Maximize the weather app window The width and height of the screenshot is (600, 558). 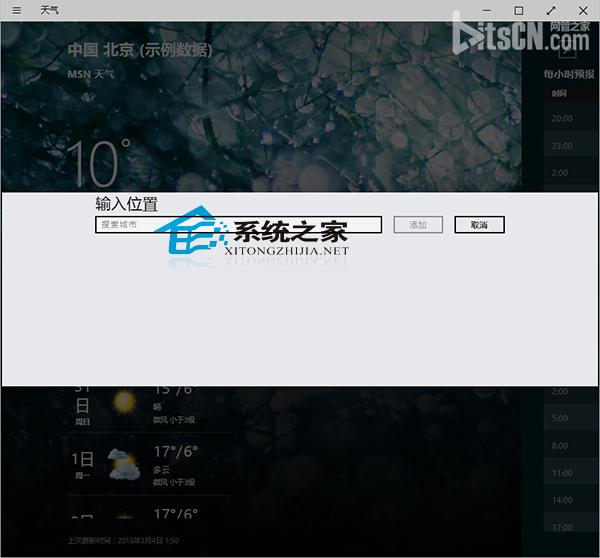coord(519,10)
